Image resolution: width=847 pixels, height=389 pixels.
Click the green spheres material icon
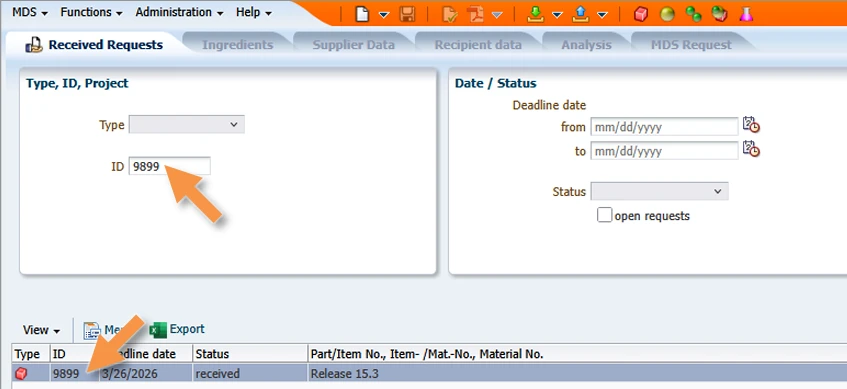[x=694, y=14]
